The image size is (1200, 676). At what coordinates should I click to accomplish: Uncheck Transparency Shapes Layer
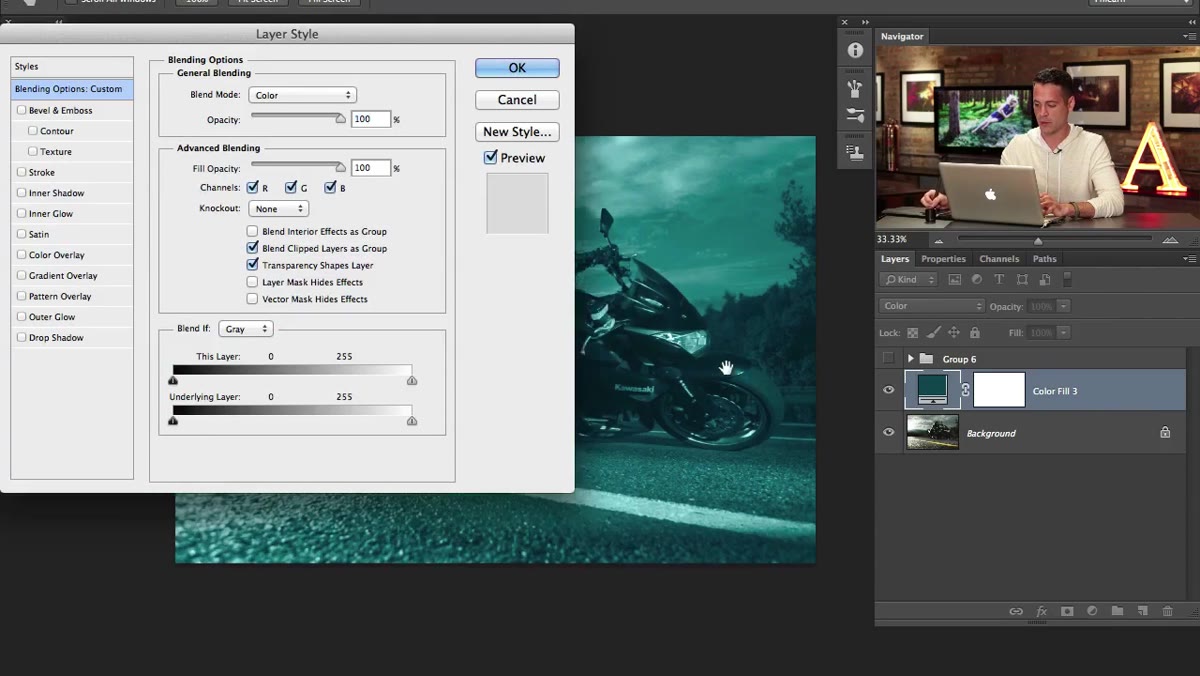tap(252, 265)
